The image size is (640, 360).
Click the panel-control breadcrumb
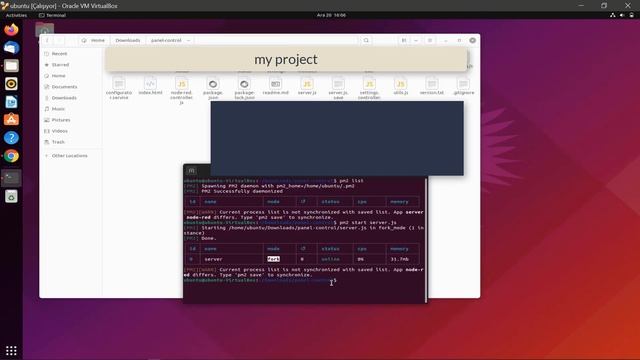[x=166, y=40]
